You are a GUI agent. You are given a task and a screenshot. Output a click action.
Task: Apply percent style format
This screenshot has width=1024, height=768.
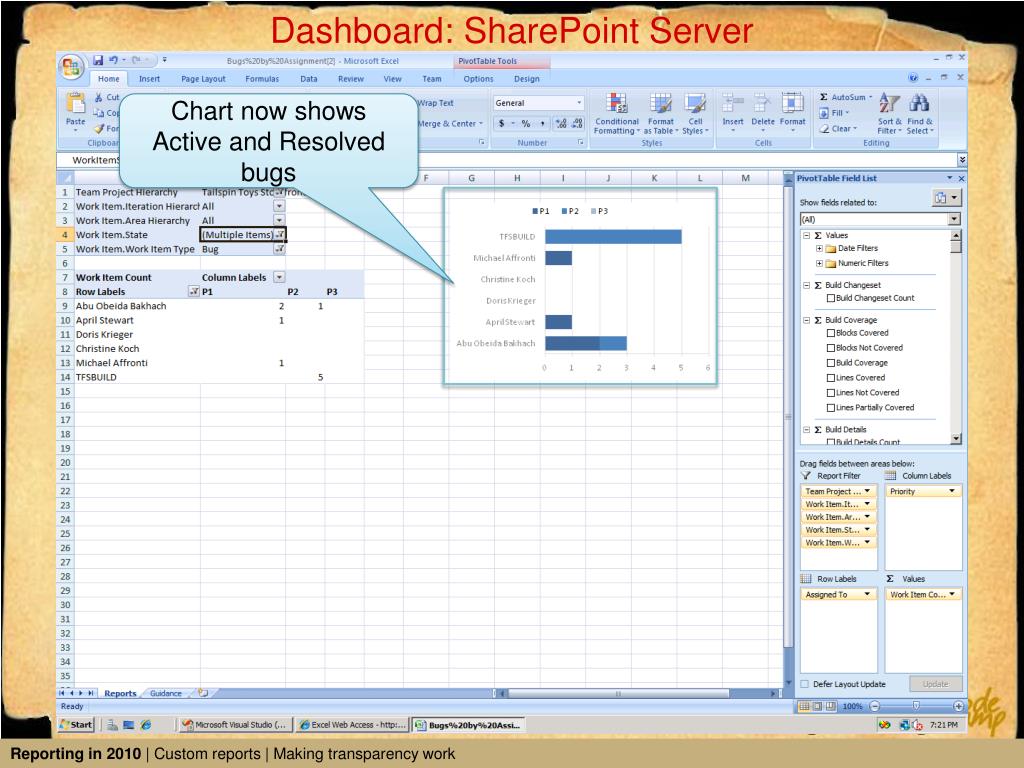[526, 123]
